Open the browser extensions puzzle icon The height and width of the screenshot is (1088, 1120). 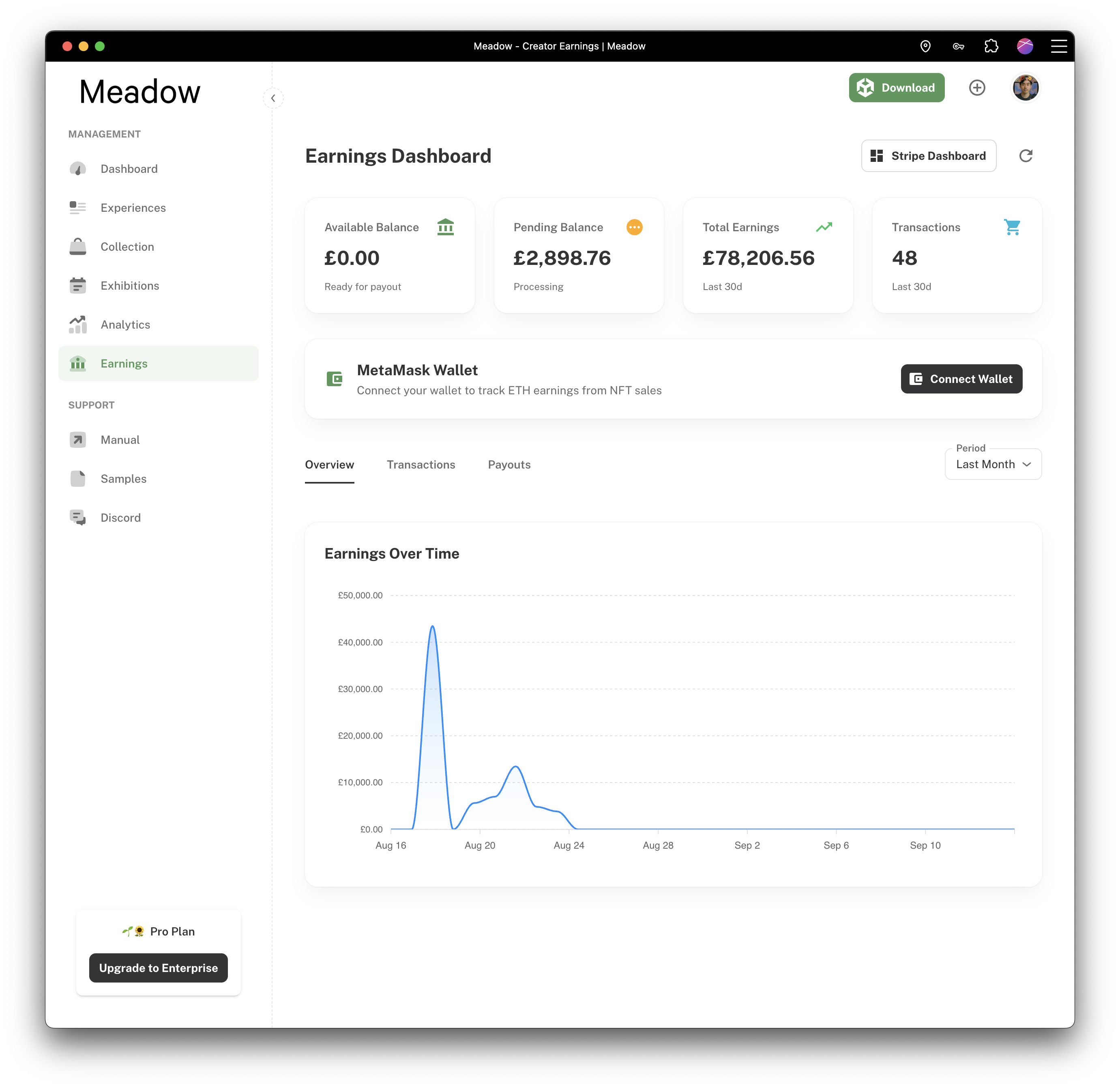[992, 46]
